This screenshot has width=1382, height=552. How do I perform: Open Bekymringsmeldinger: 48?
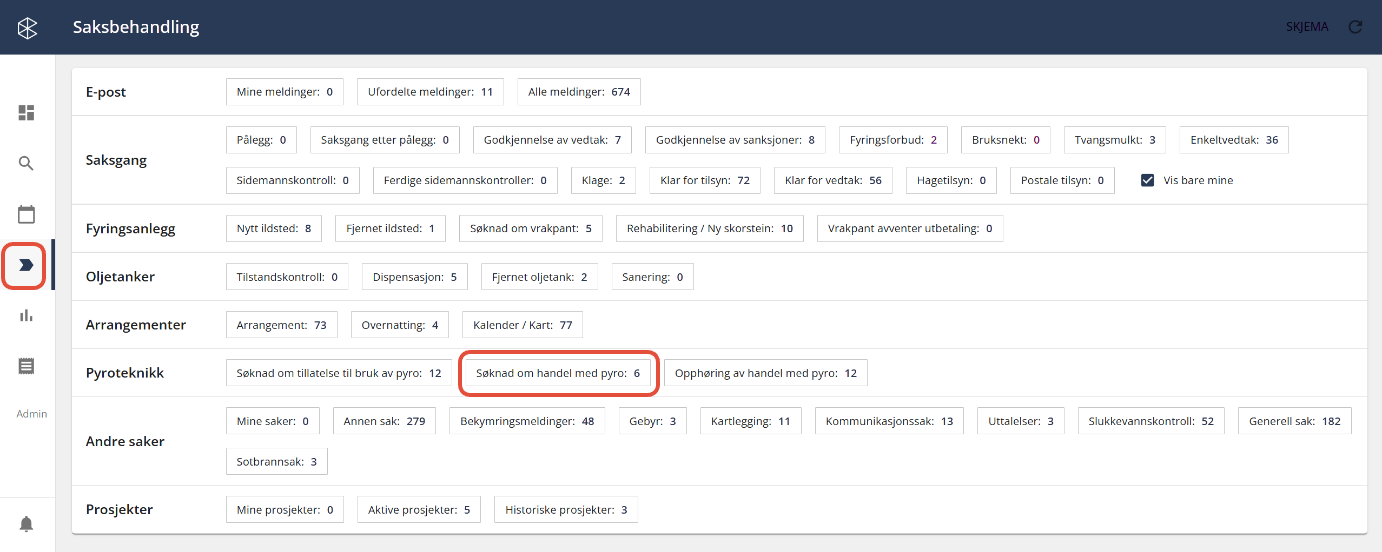coord(527,421)
